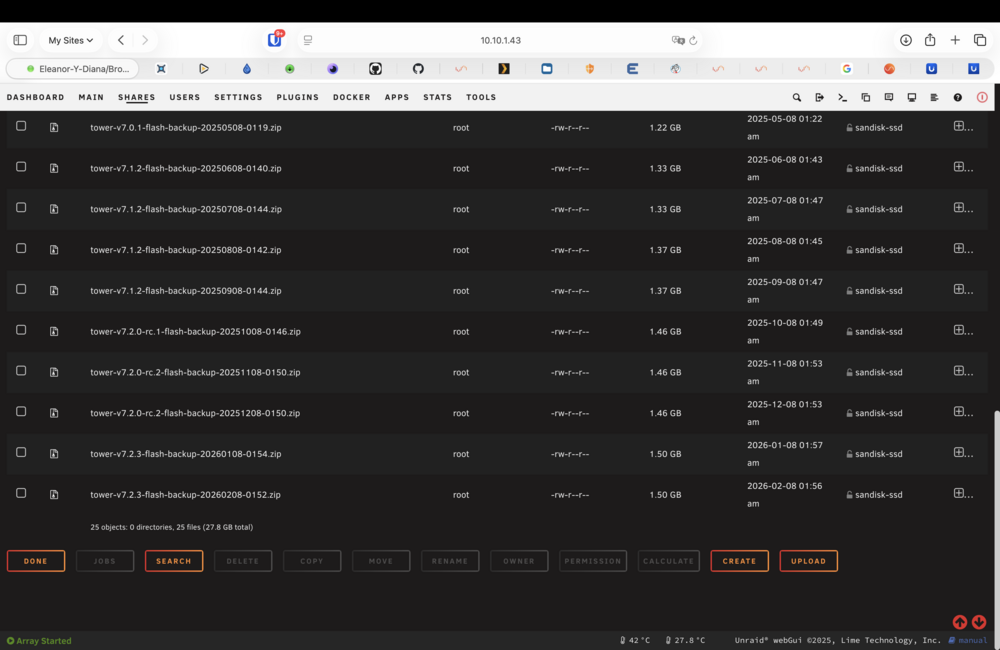
Task: Open the Unraid search magnifier icon
Action: 797,98
